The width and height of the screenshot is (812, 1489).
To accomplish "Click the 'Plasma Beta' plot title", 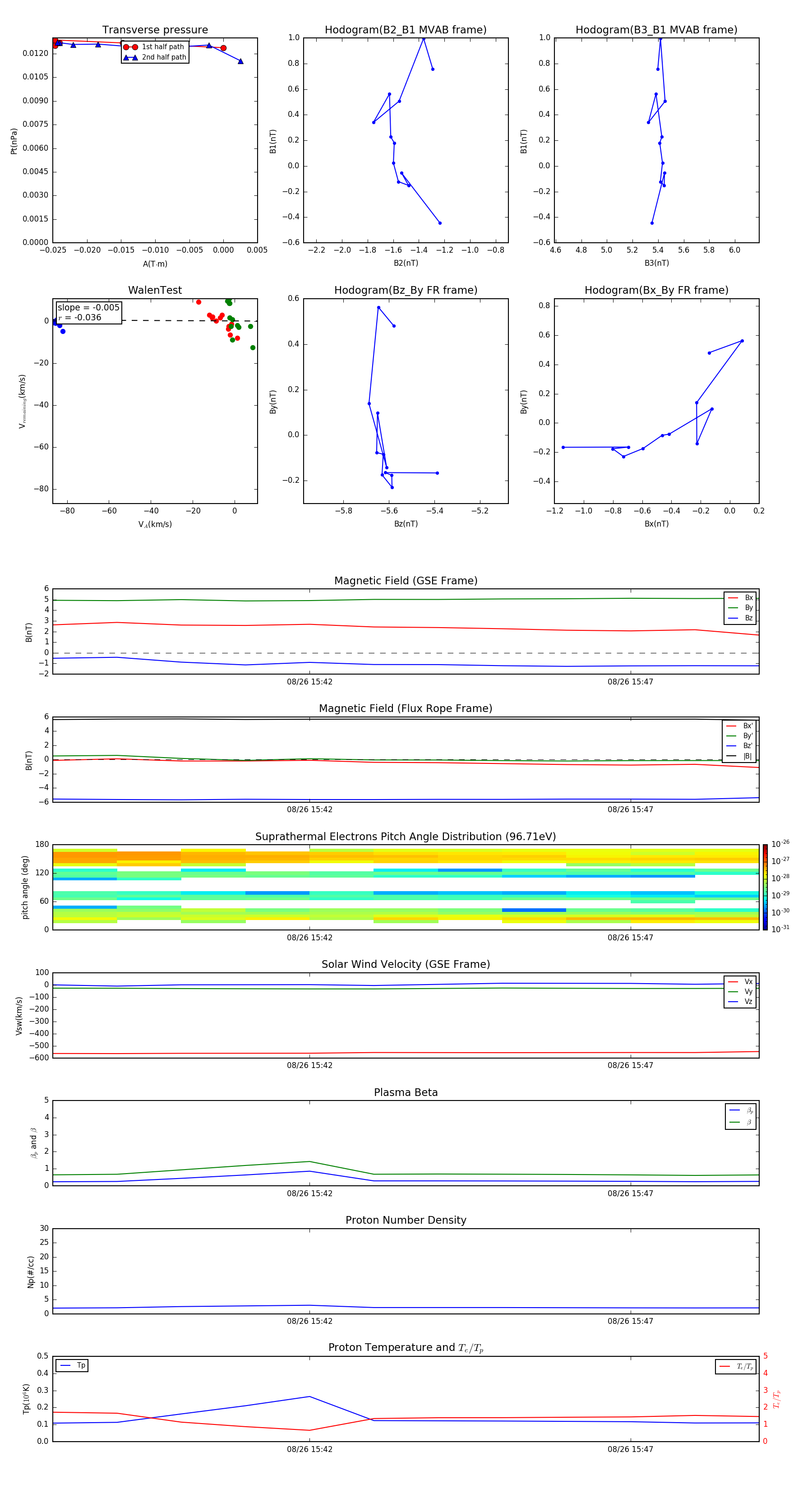I will coord(406,1092).
